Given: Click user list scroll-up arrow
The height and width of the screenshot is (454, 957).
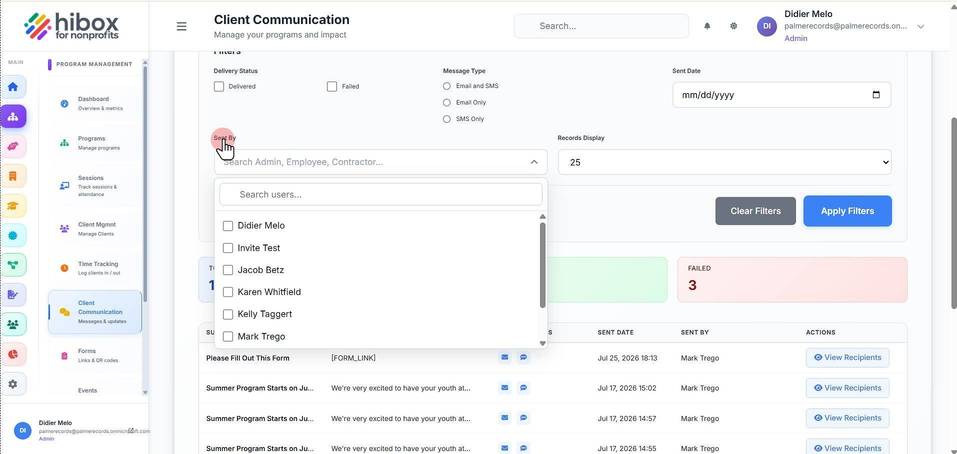Looking at the screenshot, I should tap(543, 217).
